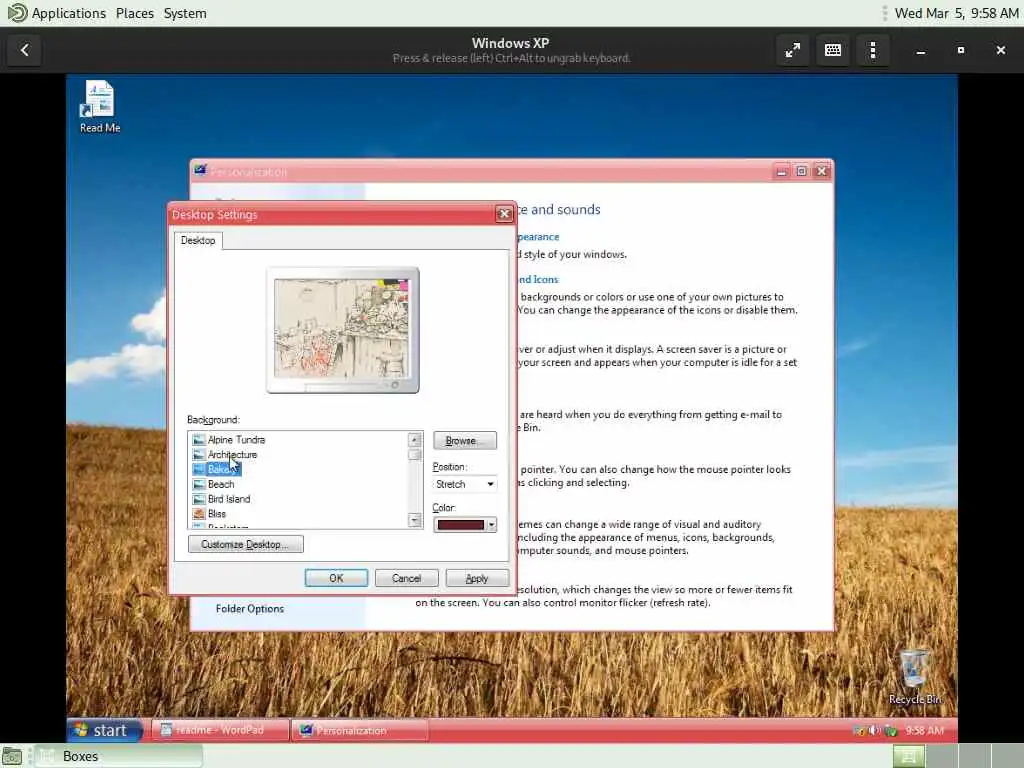Click the Beach wallpaper thumbnail icon
This screenshot has height=768, width=1024.
199,484
